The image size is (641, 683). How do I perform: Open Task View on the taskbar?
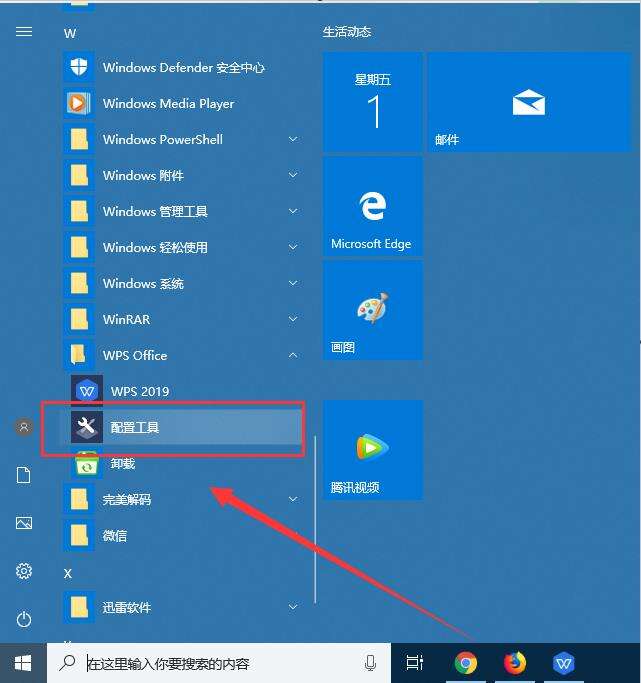pos(414,663)
